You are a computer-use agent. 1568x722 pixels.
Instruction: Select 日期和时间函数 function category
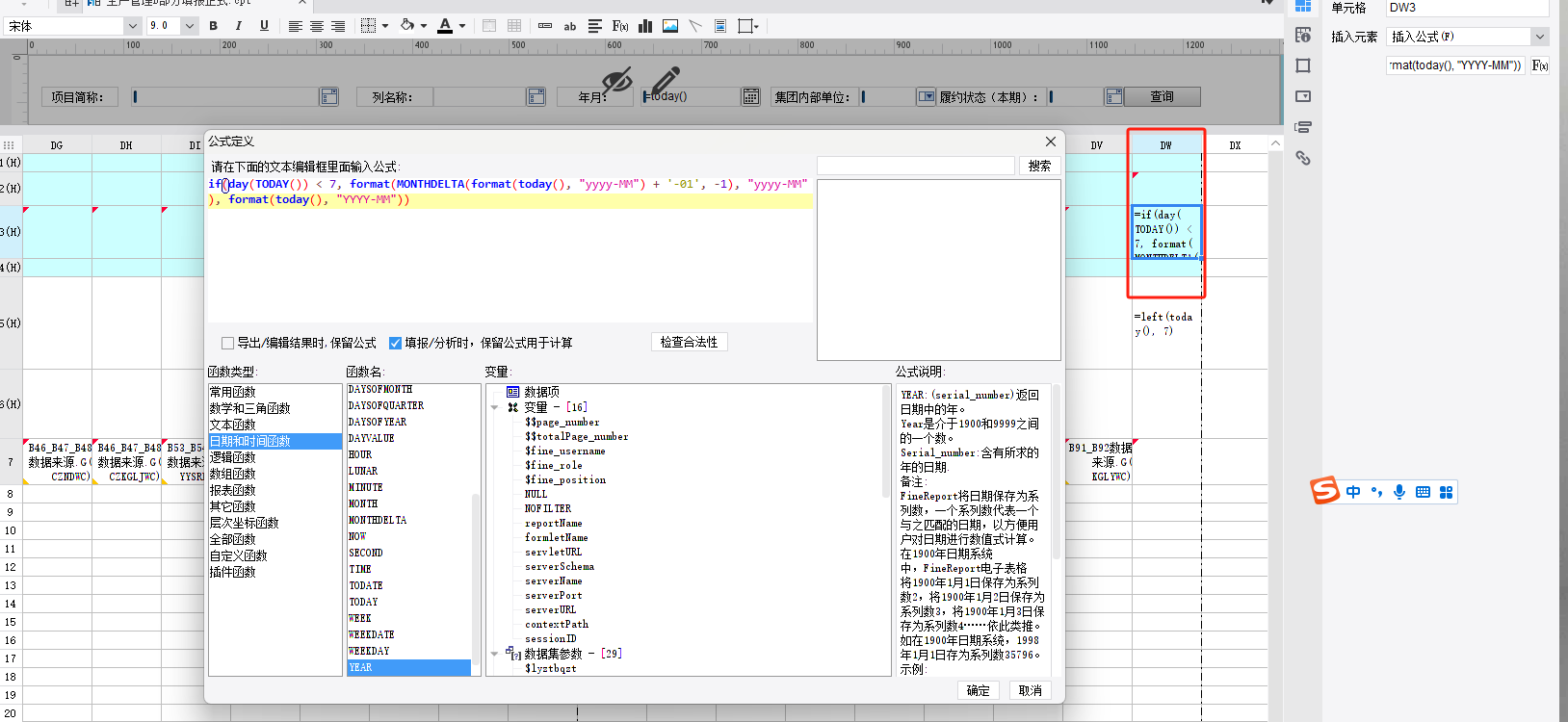[274, 441]
